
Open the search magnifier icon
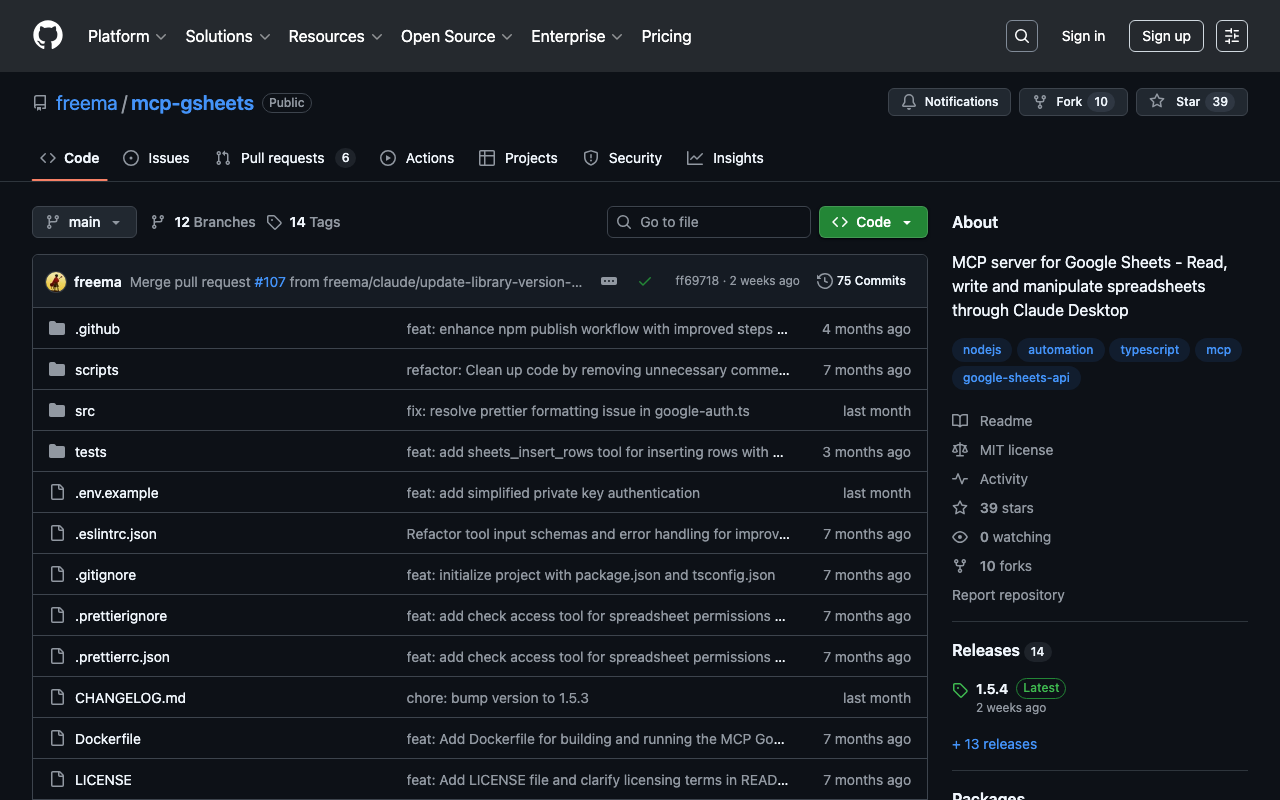pos(1021,36)
